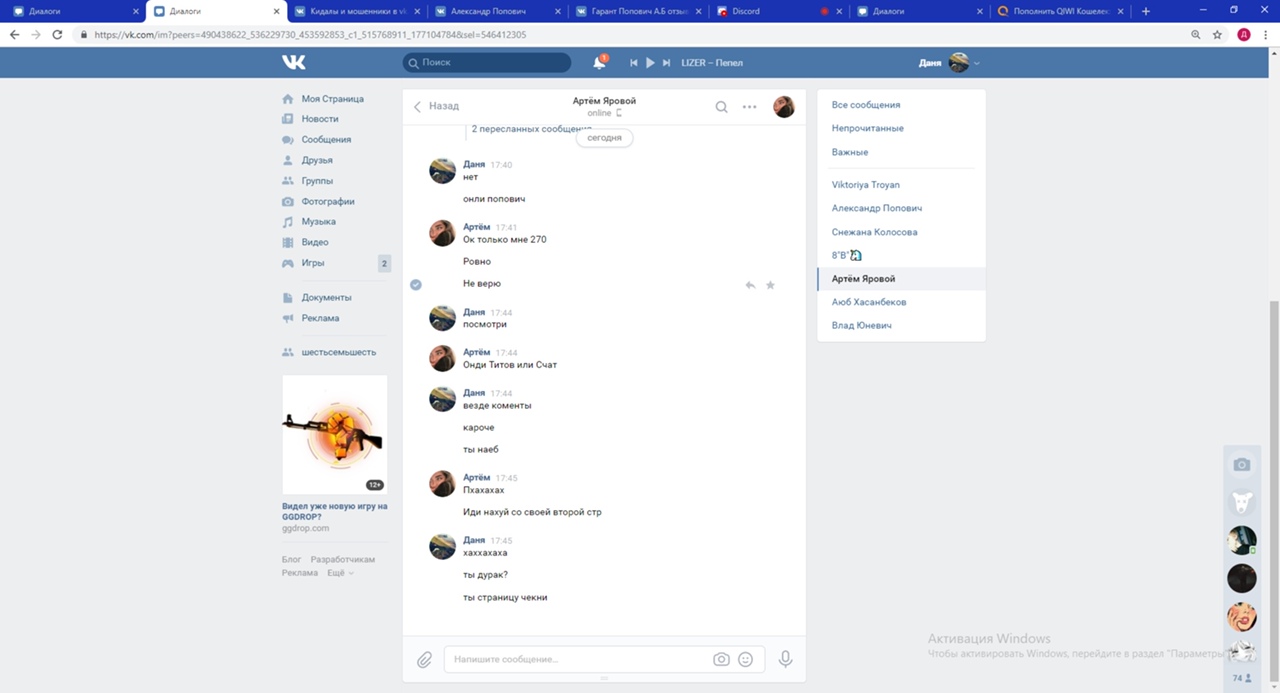Expand the 'Ещё' footer links

pyautogui.click(x=340, y=573)
